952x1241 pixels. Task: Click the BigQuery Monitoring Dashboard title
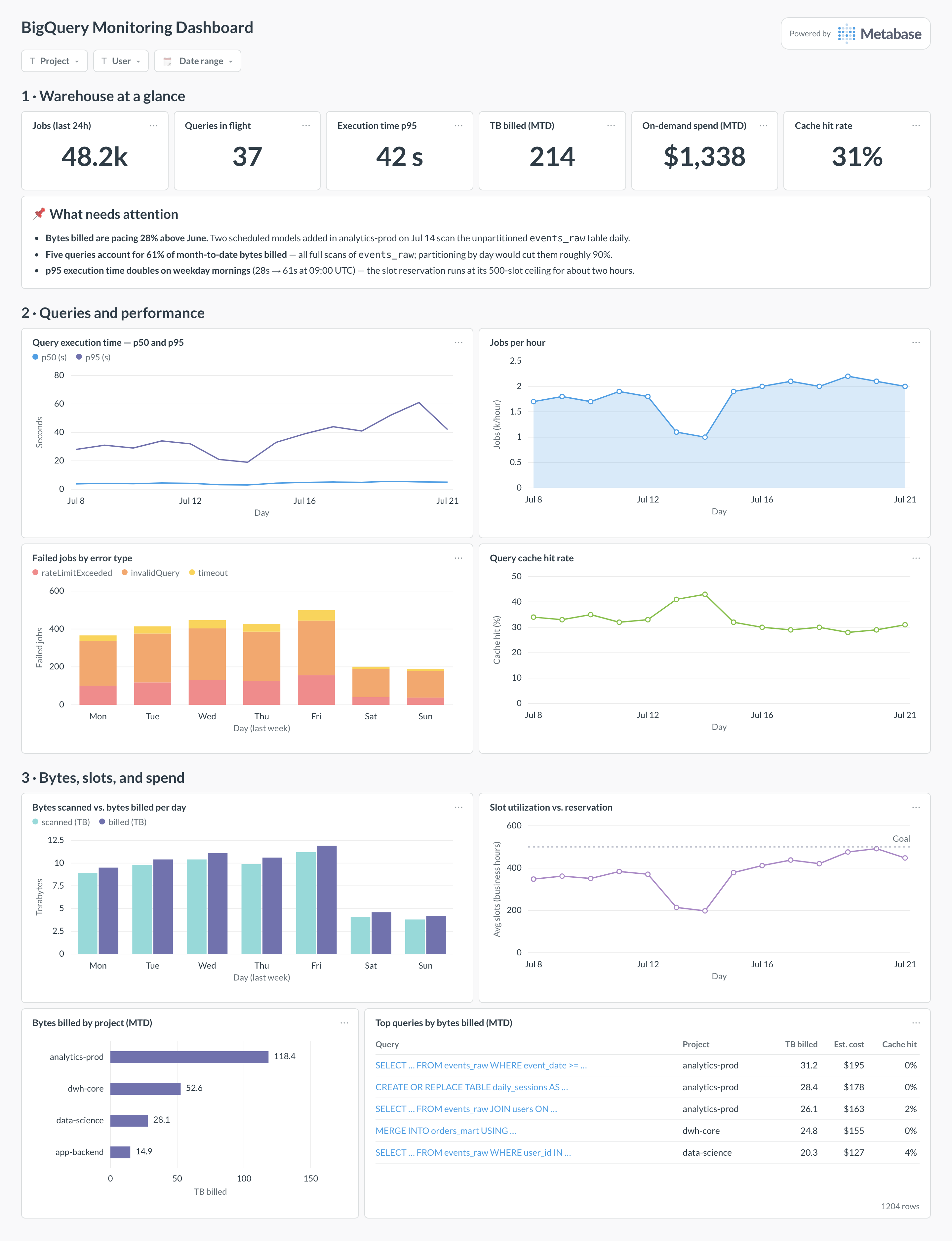(x=137, y=28)
